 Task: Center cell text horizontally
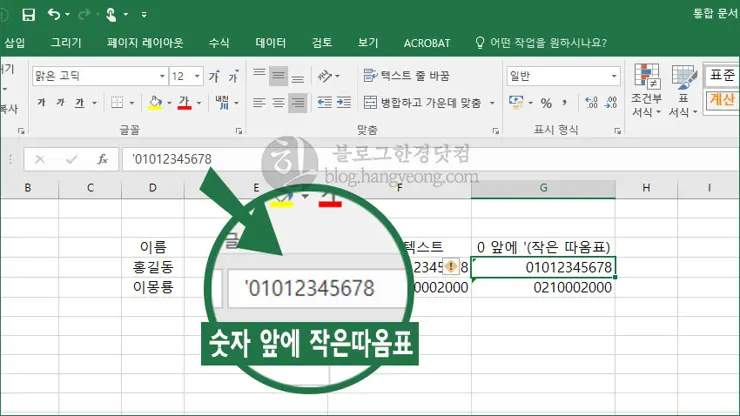[x=278, y=102]
